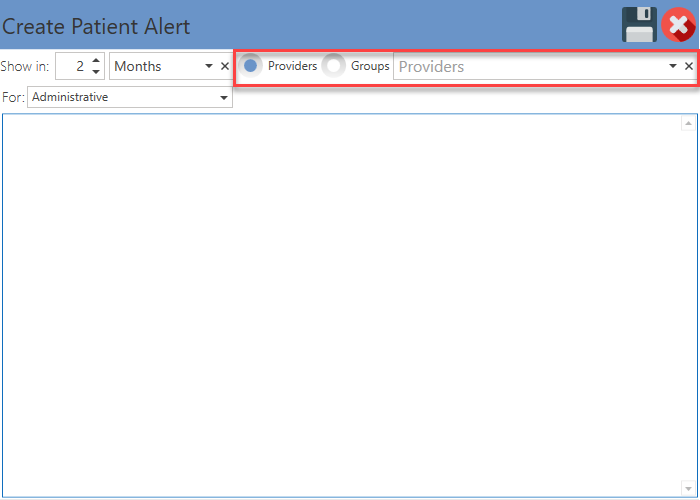Open the For Administrative dropdown
This screenshot has height=500, width=700.
point(130,97)
